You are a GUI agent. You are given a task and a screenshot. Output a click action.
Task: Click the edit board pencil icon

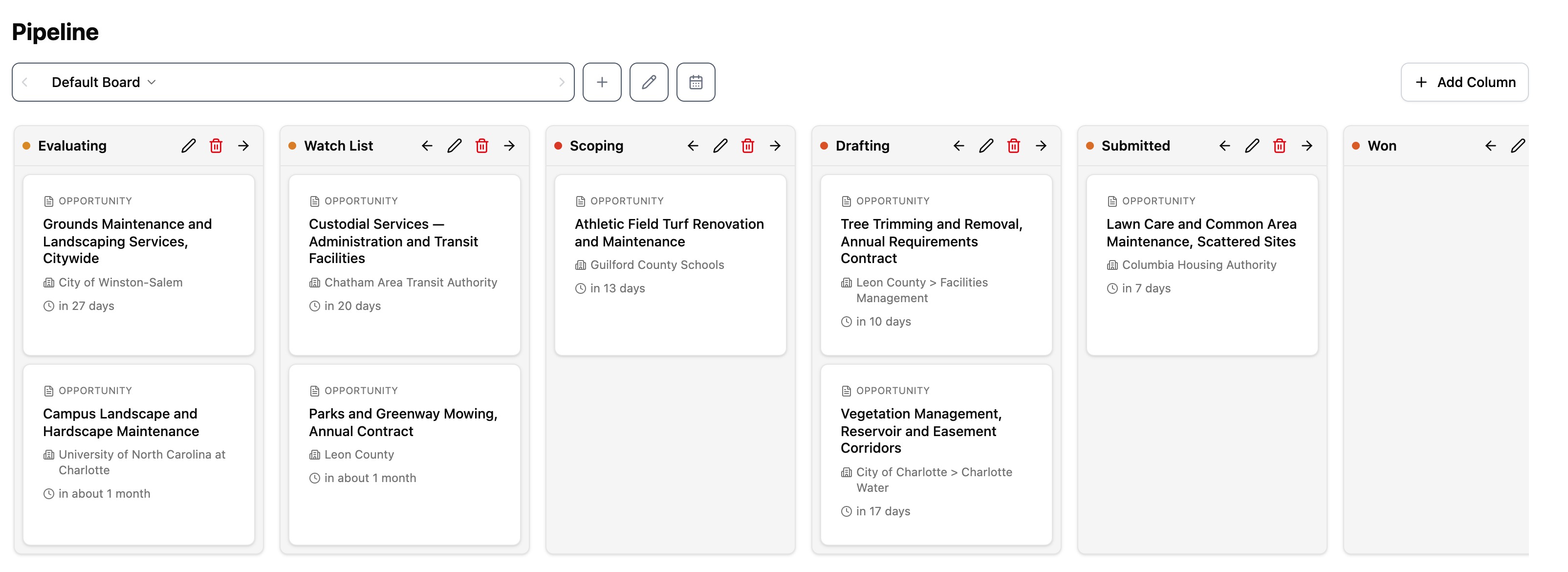point(648,82)
